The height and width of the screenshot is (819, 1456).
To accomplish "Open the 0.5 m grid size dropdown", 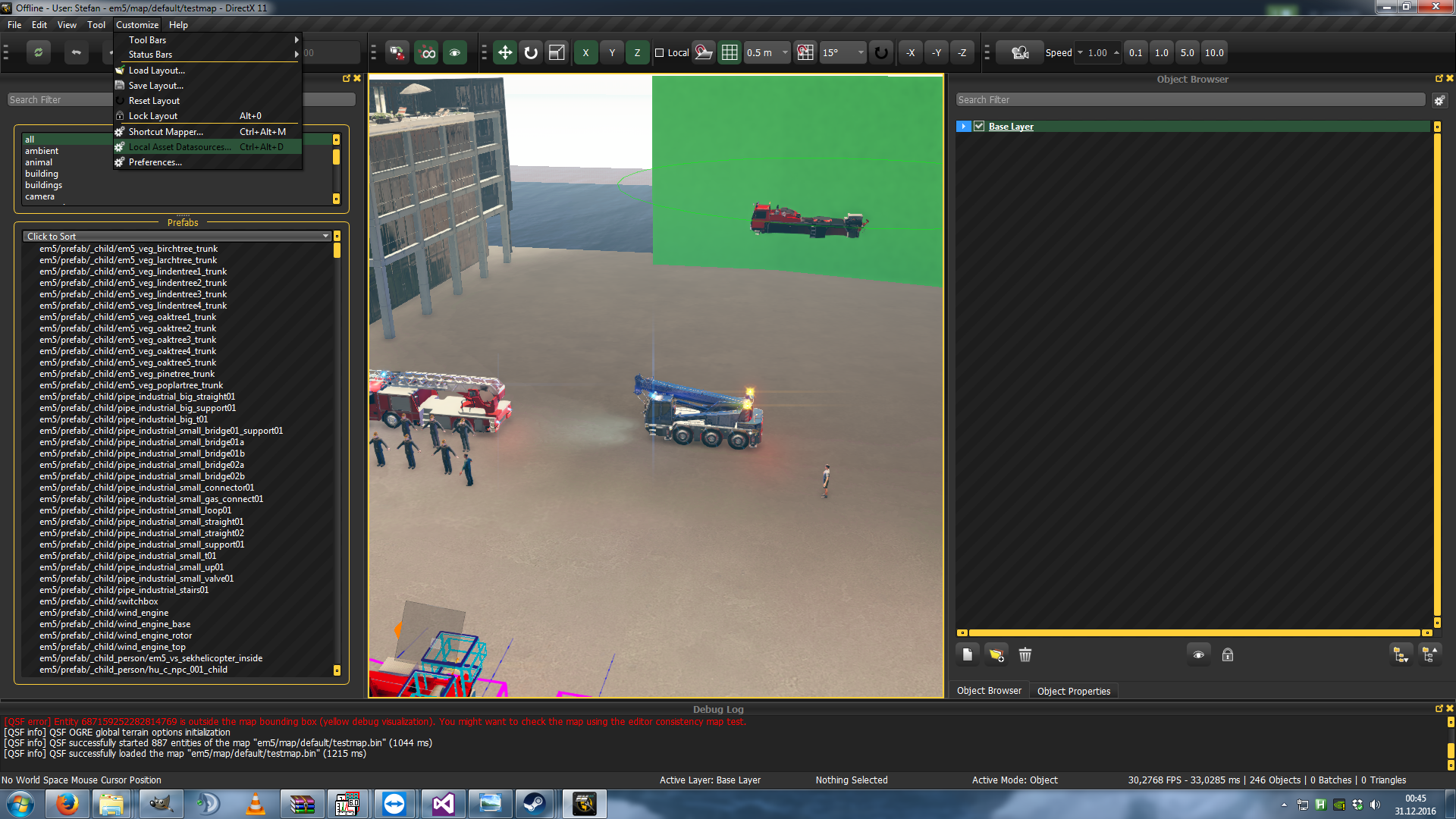I will [x=767, y=52].
